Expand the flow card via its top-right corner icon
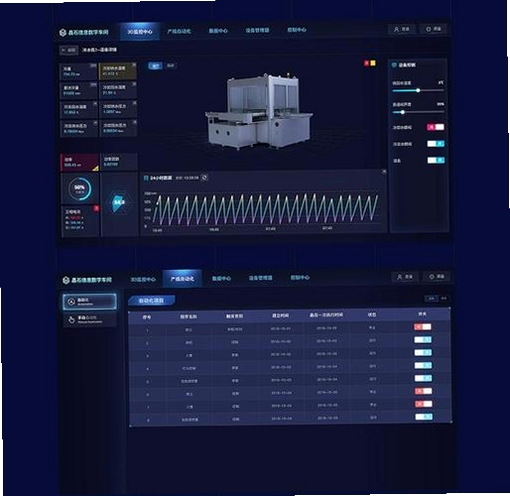This screenshot has width=510, height=496. coord(93,65)
